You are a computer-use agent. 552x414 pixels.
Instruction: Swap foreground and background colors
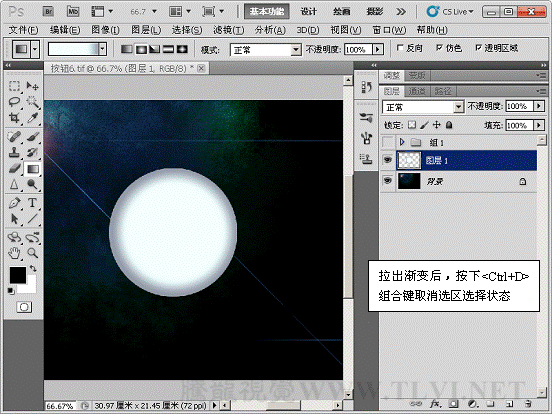point(33,269)
